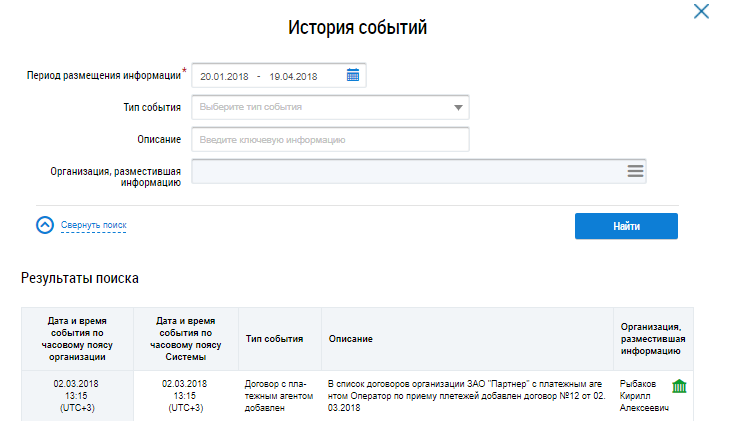Click the Тип события column header
This screenshot has width=756, height=421.
tap(274, 339)
